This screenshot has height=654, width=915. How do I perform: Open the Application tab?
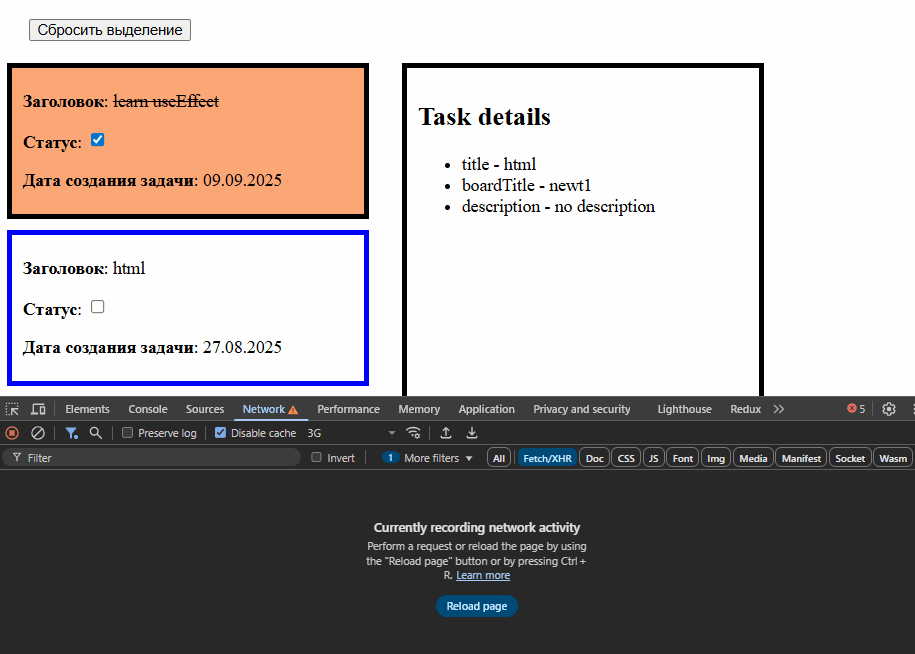click(x=486, y=409)
